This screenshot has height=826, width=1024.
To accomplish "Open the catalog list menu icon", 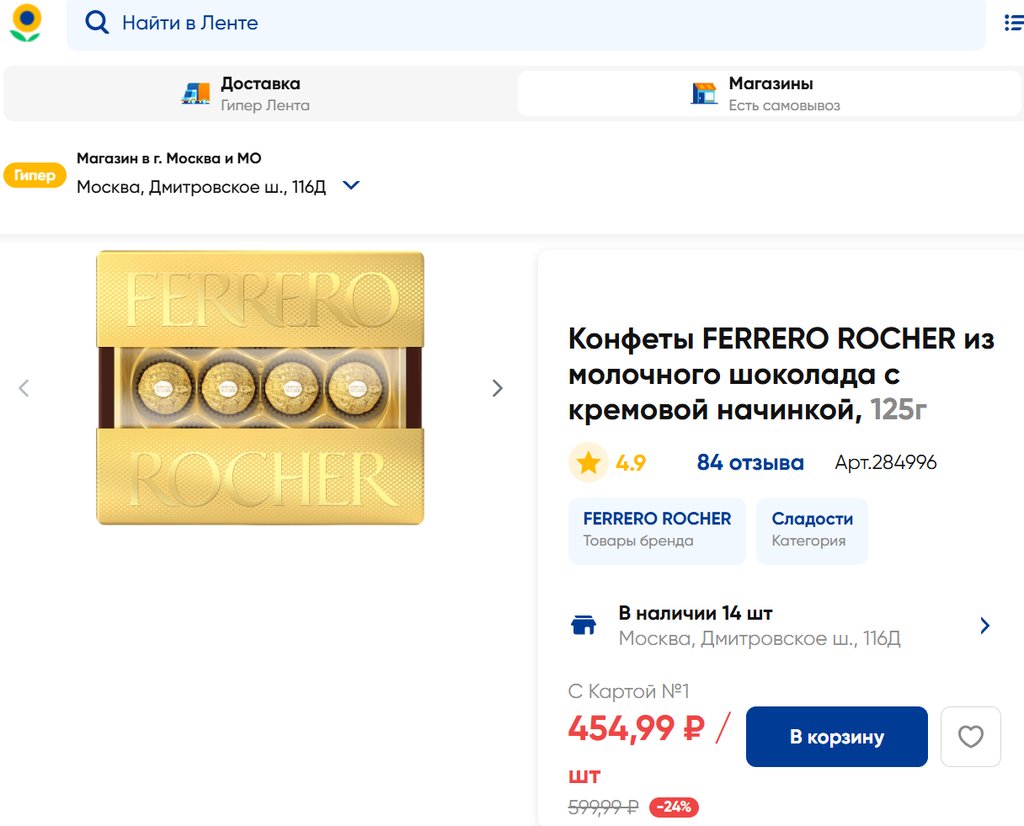I will [1012, 22].
